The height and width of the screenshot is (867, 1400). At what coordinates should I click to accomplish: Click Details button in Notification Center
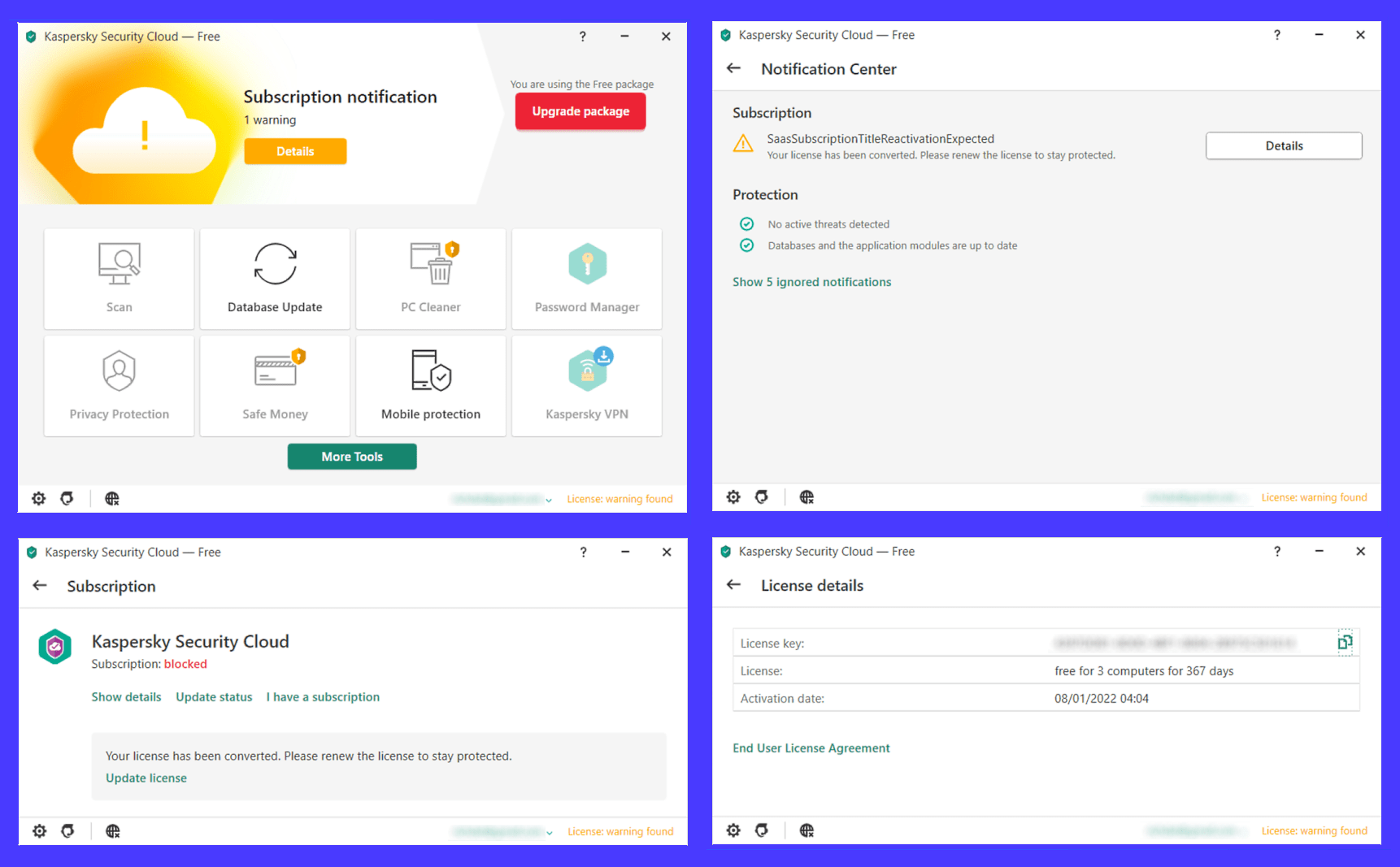(1284, 145)
